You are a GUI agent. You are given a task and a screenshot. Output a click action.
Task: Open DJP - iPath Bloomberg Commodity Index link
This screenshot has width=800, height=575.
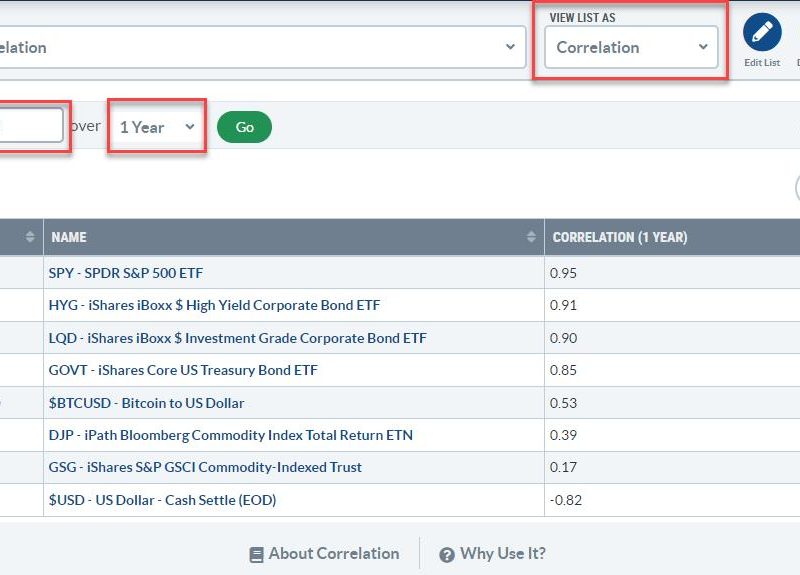click(x=231, y=435)
